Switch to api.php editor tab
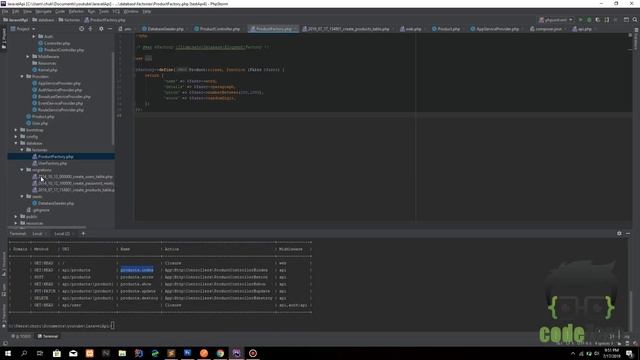This screenshot has height=360, width=640. click(582, 29)
